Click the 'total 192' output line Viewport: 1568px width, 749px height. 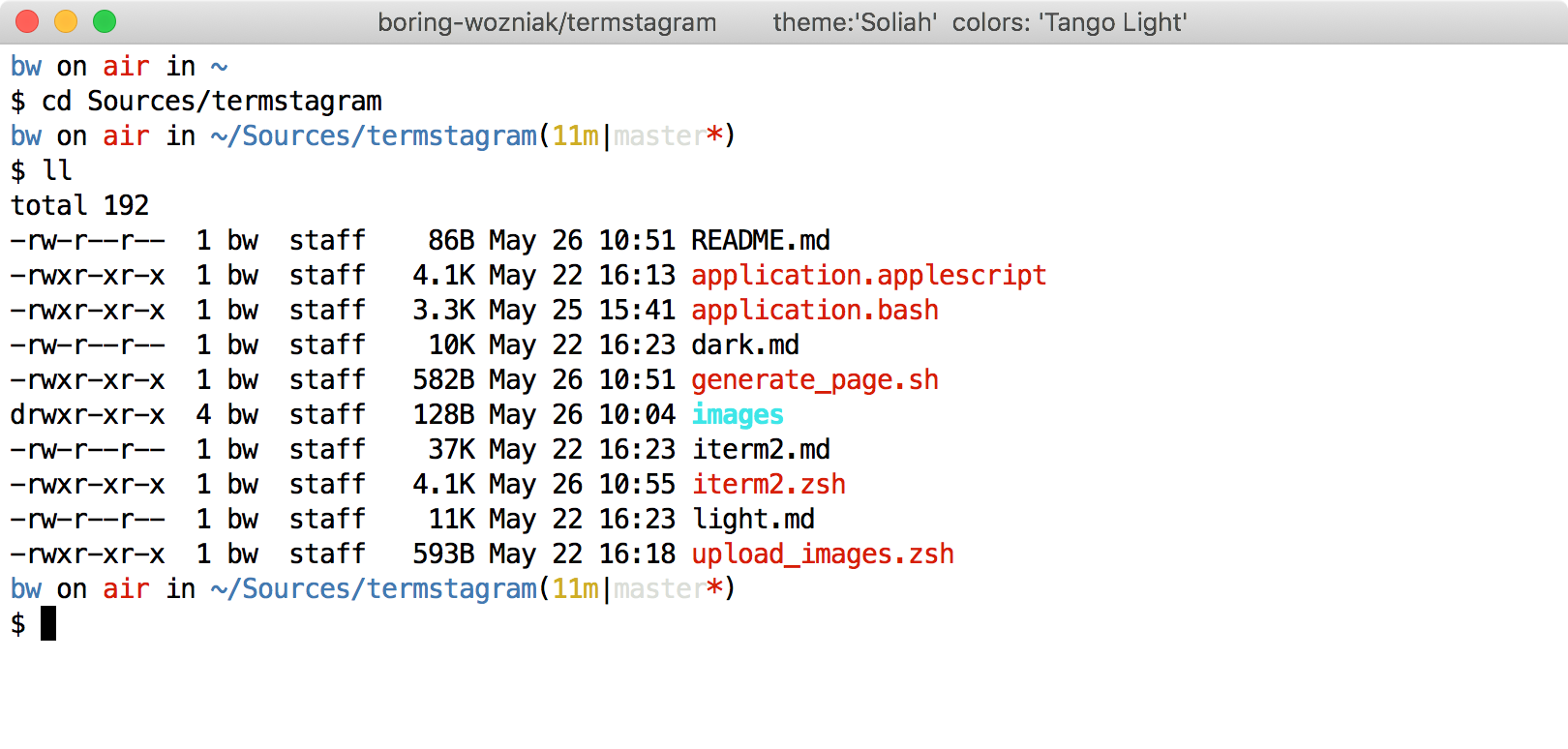(x=79, y=205)
